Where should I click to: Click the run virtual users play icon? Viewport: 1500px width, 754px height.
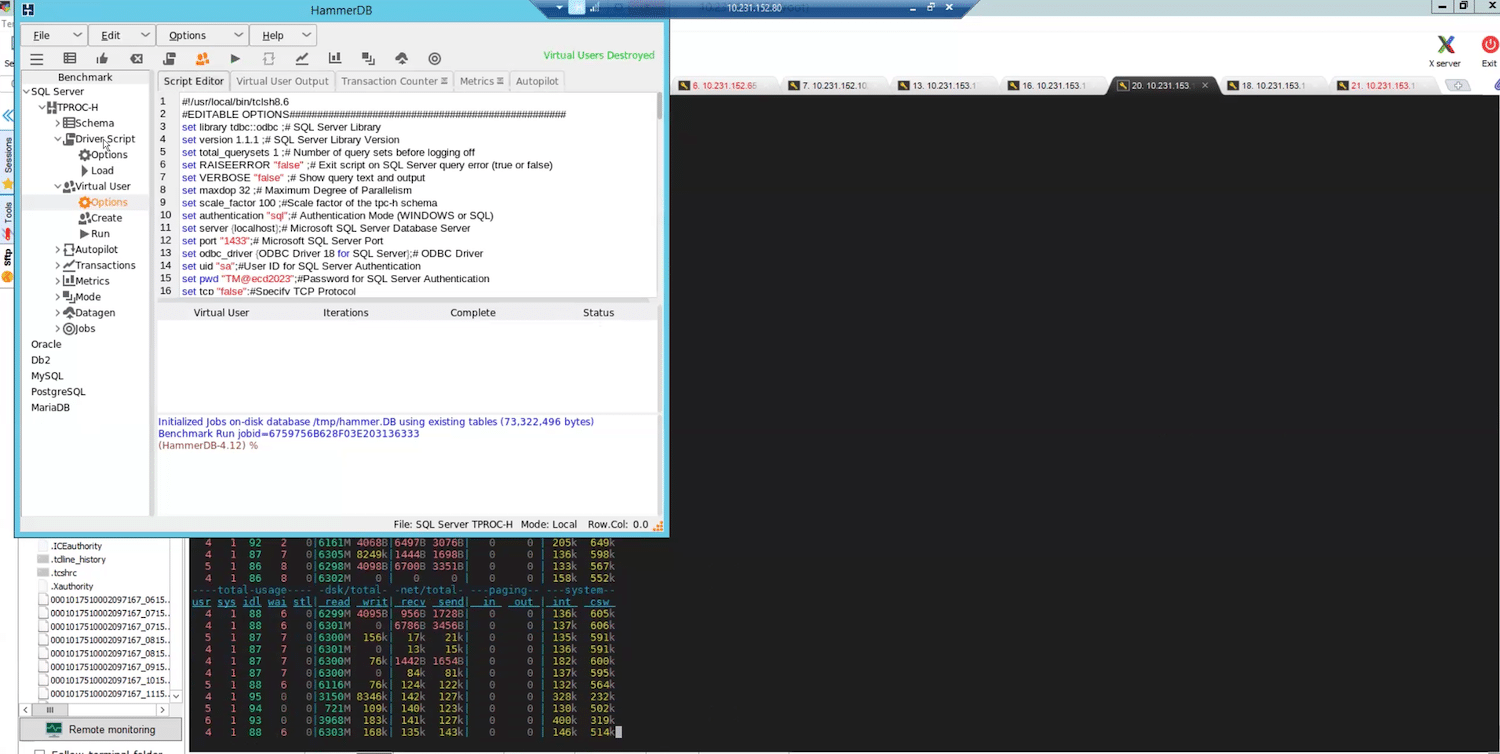point(235,59)
